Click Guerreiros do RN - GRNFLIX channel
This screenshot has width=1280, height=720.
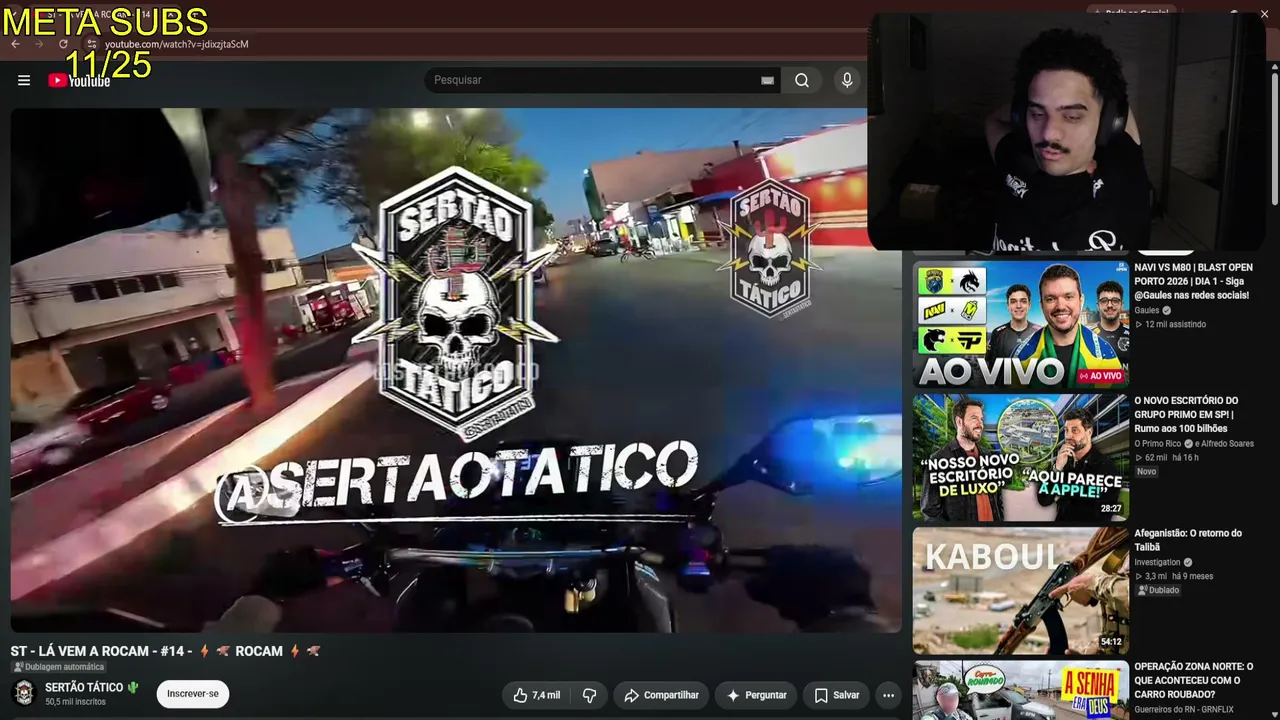1184,710
